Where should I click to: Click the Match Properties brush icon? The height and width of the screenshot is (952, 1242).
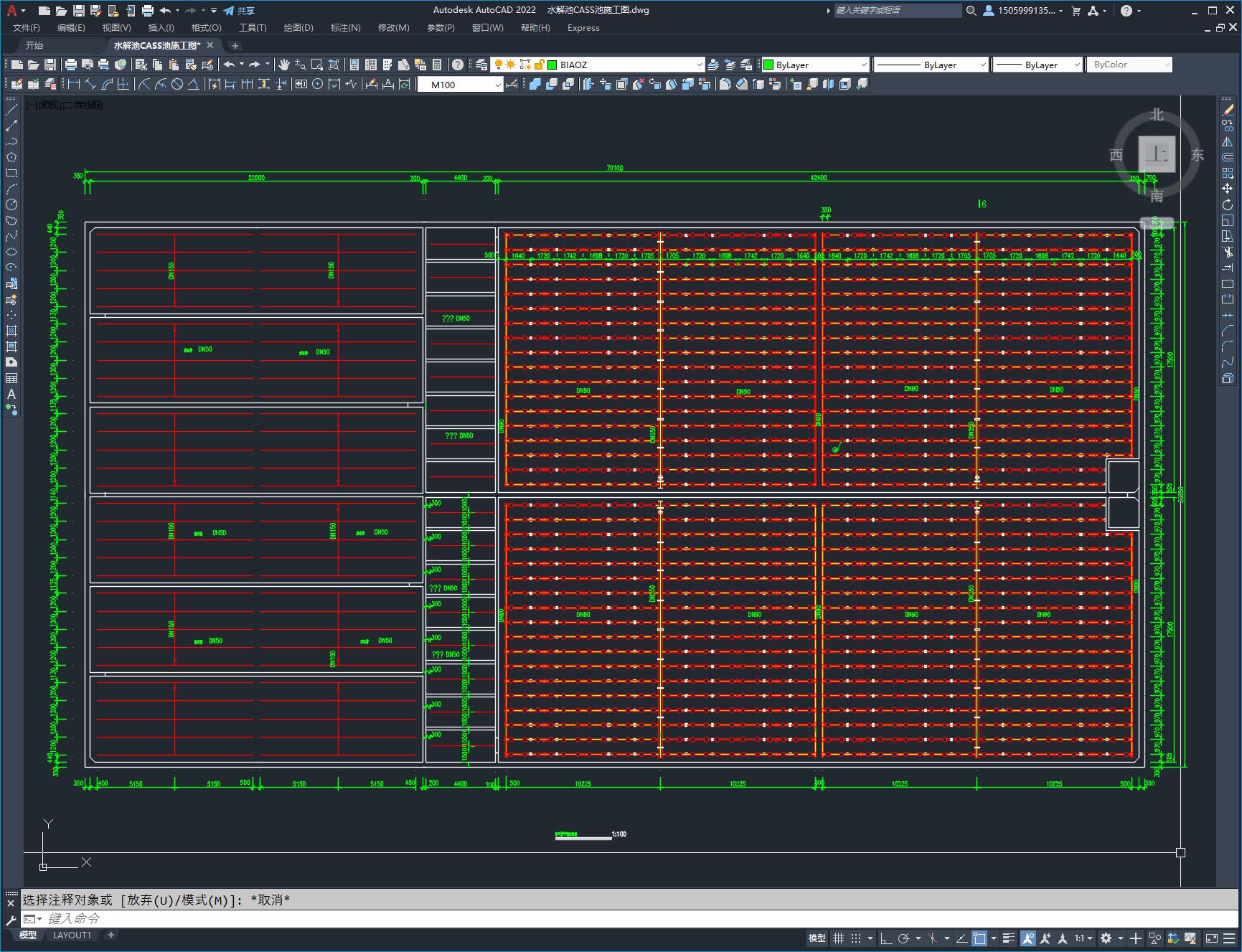[x=207, y=65]
